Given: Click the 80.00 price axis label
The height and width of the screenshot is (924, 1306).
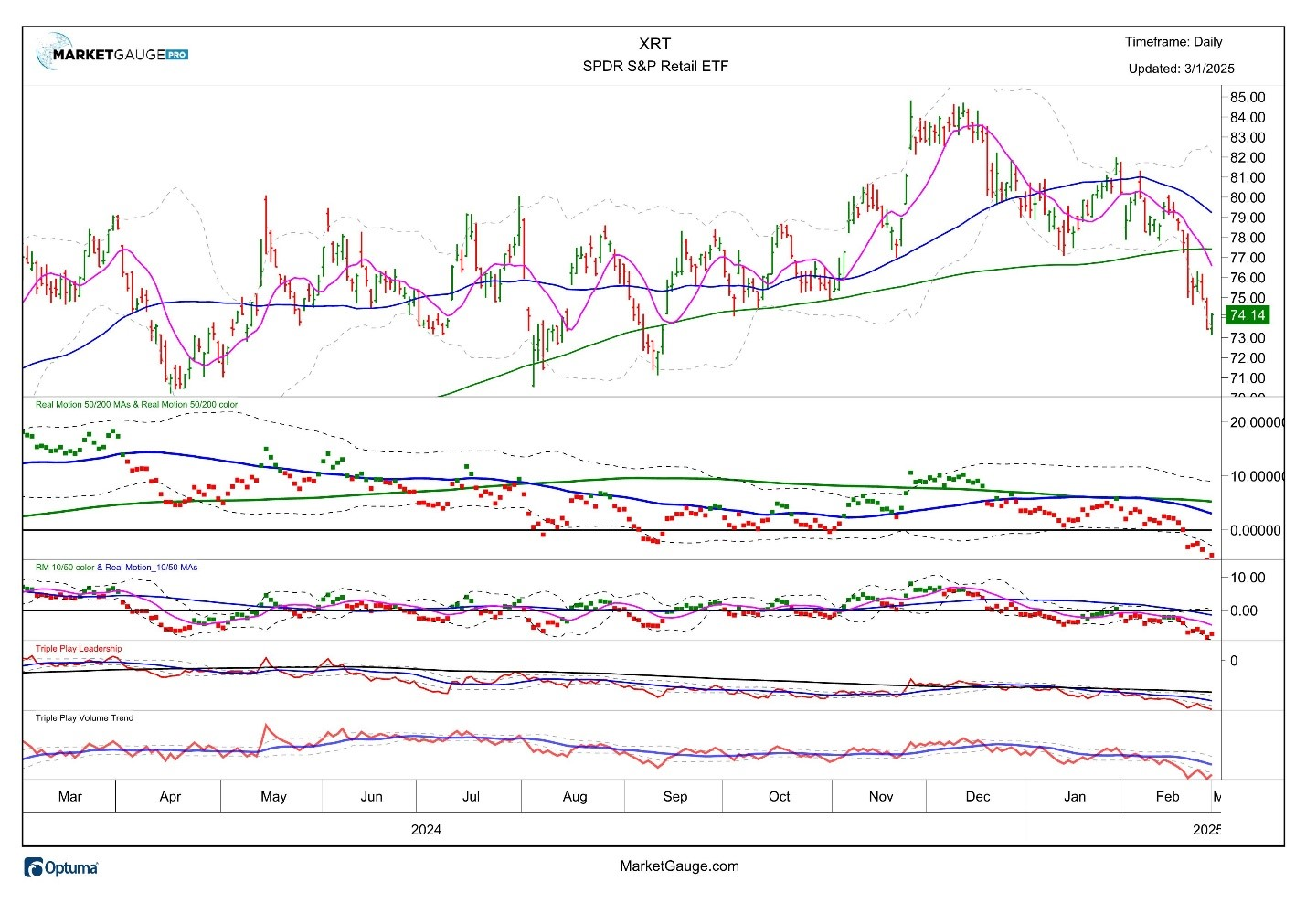Looking at the screenshot, I should pos(1248,197).
